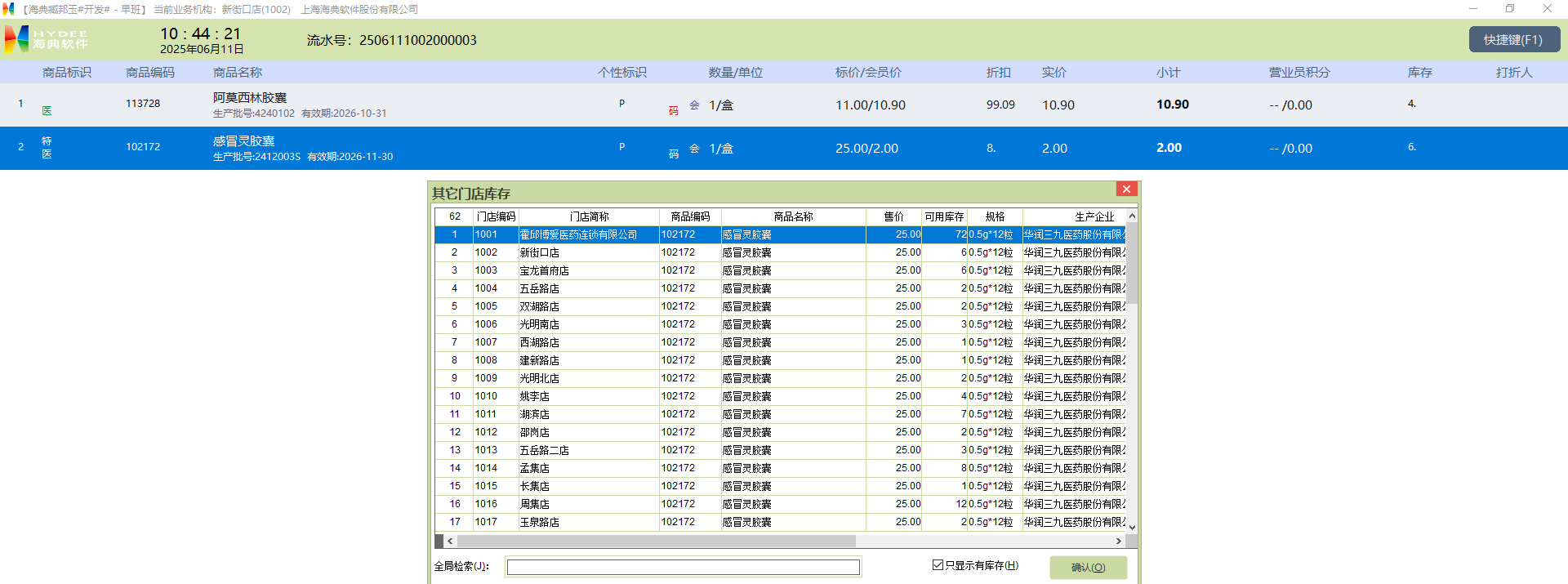Click the horizontal scrollbar thumb of the store list
Viewport: 1568px width, 584px height.
pyautogui.click(x=656, y=541)
